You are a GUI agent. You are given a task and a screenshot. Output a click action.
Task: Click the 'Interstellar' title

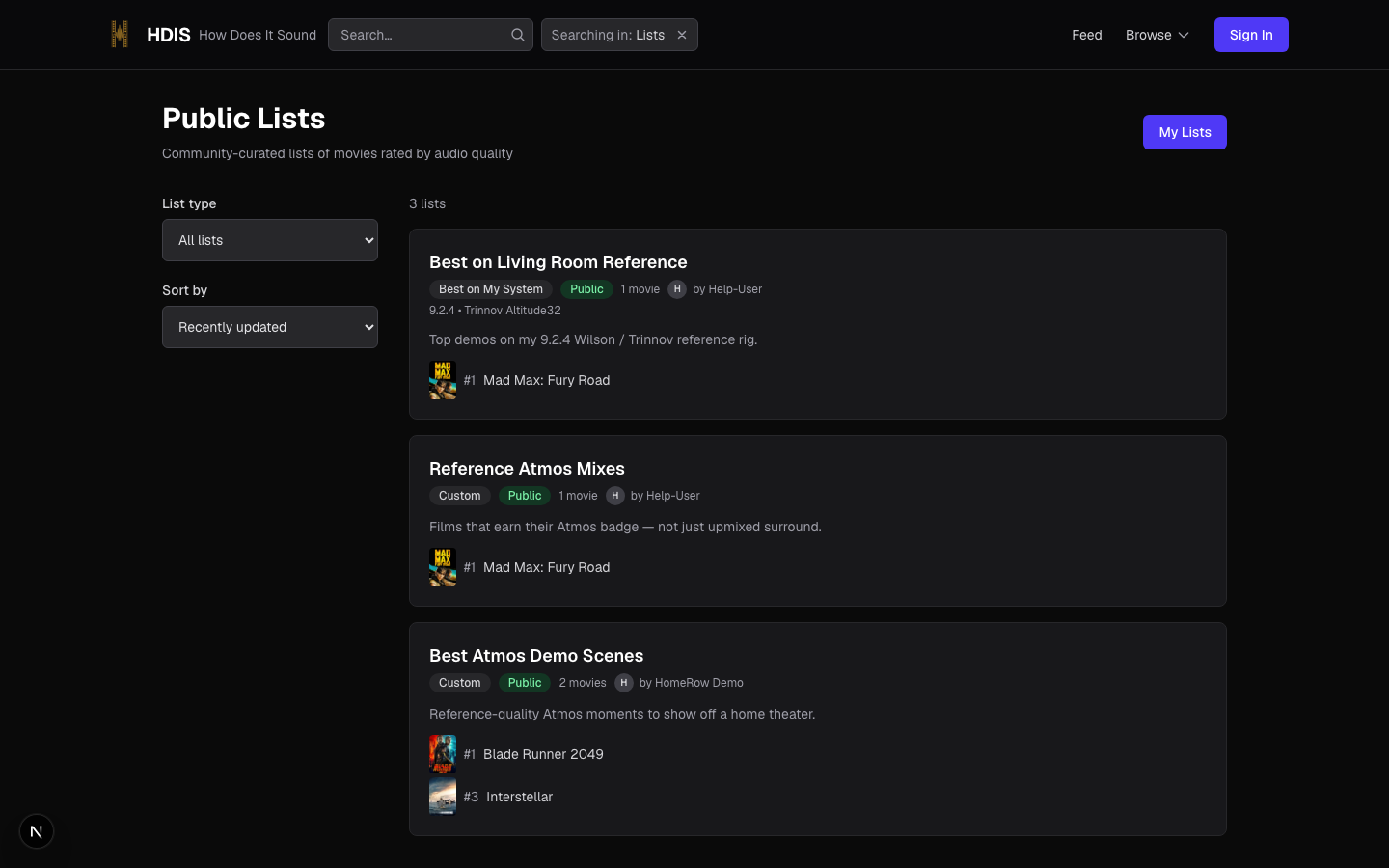point(520,797)
